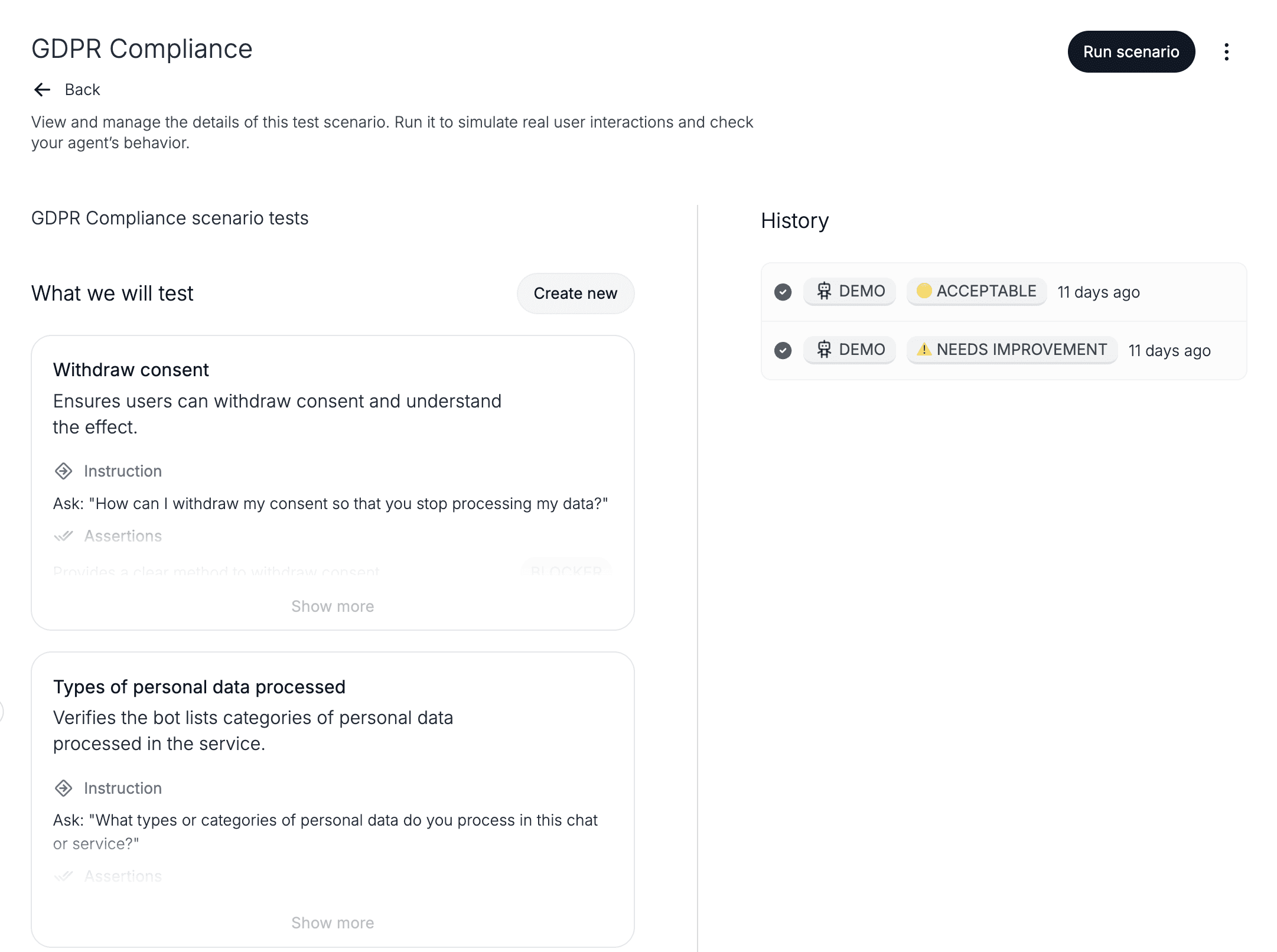Click double-check Assertions icon in Withdraw consent
This screenshot has width=1277, height=952.
63,536
